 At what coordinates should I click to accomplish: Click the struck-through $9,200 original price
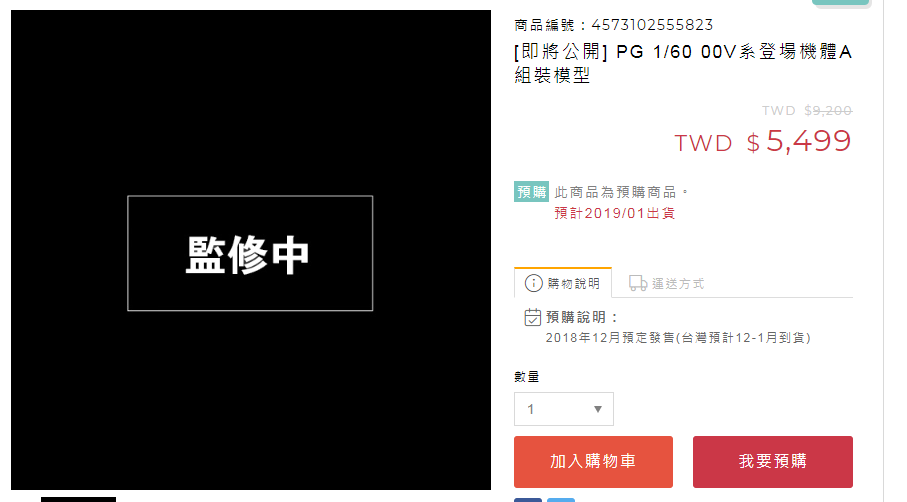[x=828, y=110]
